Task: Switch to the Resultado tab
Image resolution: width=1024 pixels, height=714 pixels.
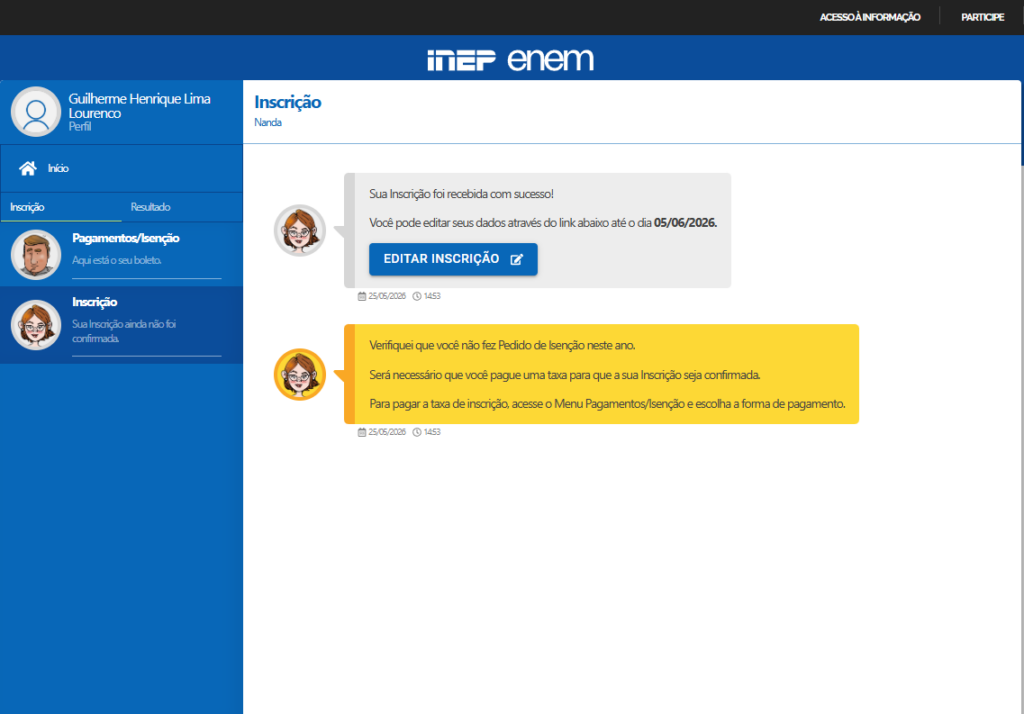Action: [x=150, y=207]
